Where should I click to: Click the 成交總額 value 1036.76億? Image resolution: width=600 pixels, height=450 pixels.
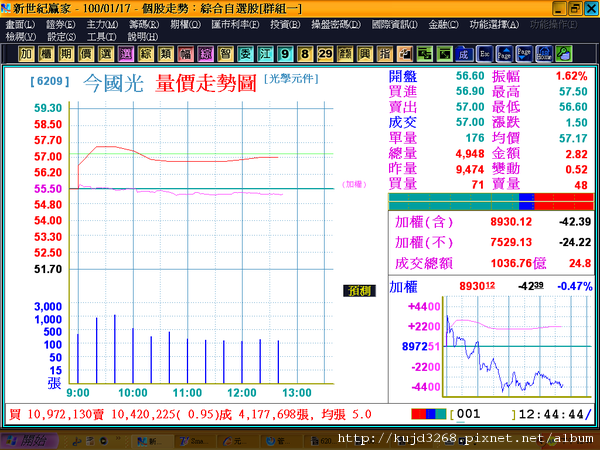pos(518,263)
